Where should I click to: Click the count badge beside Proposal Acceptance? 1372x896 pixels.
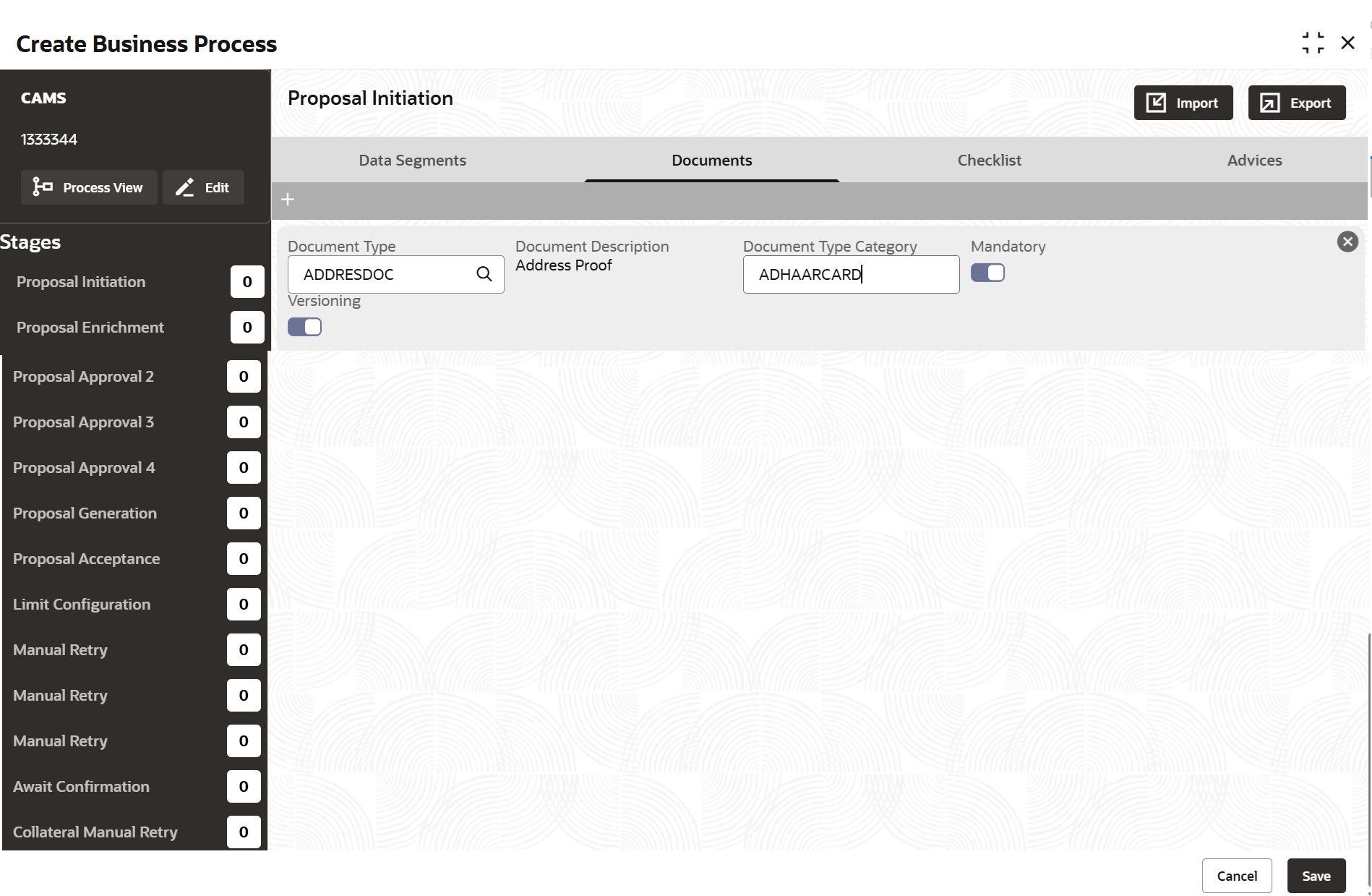click(x=244, y=559)
